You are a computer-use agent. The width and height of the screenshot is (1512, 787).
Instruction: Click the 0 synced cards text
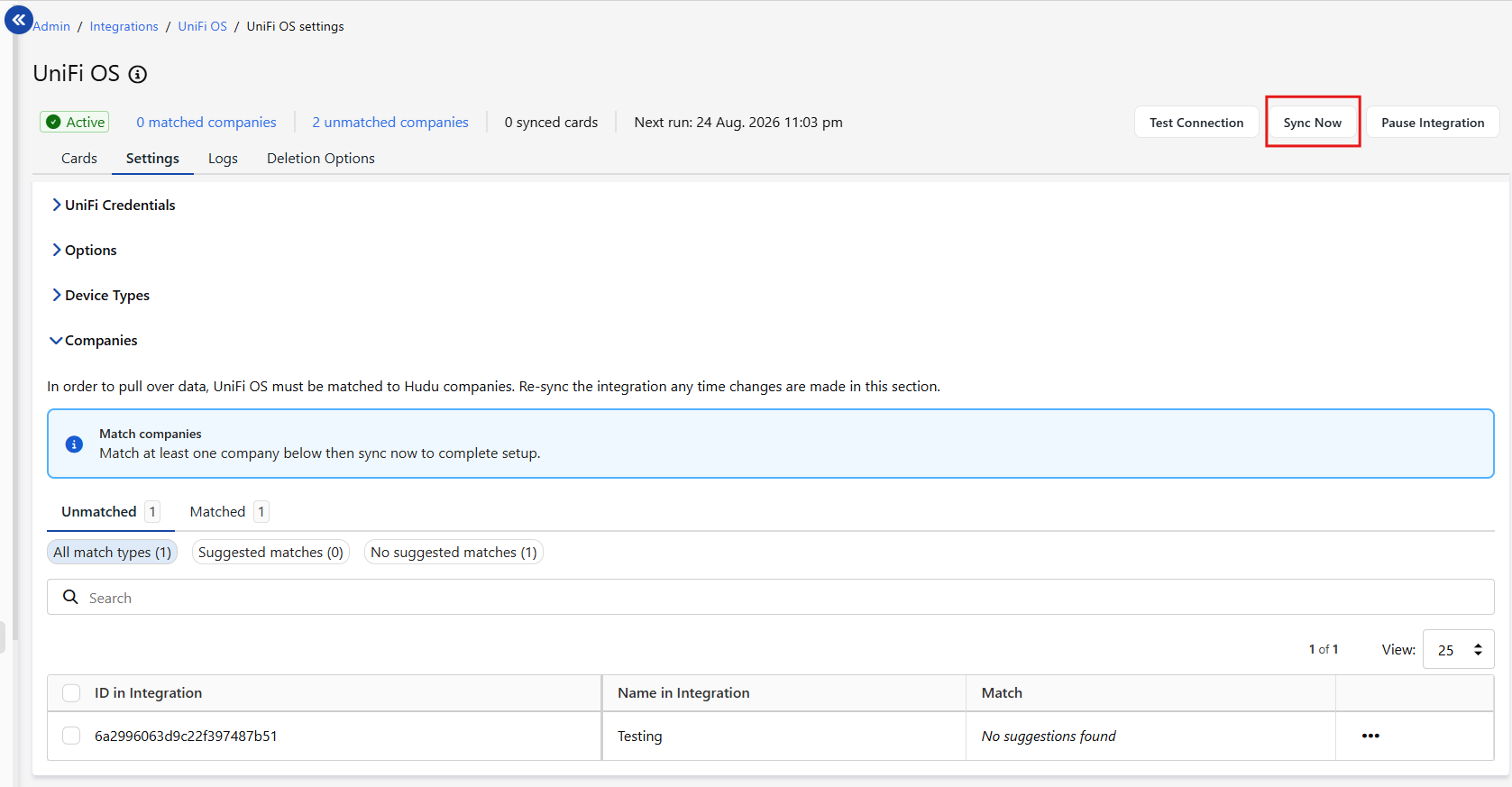(551, 122)
